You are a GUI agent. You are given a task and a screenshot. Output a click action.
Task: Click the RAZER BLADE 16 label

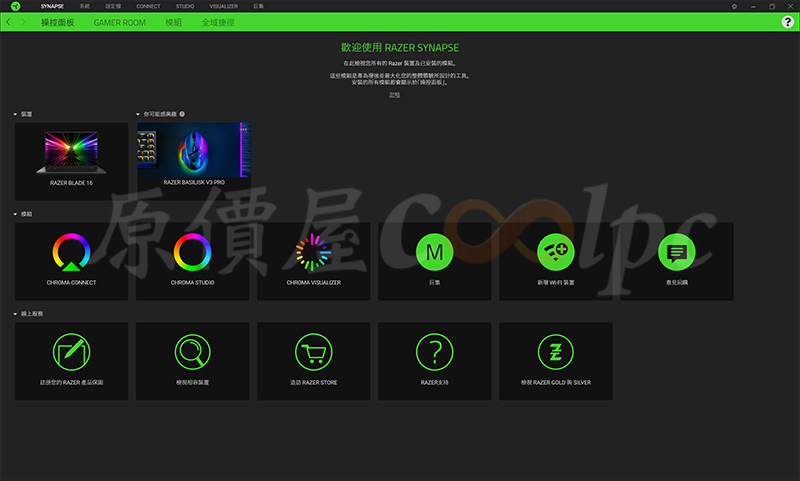[71, 183]
